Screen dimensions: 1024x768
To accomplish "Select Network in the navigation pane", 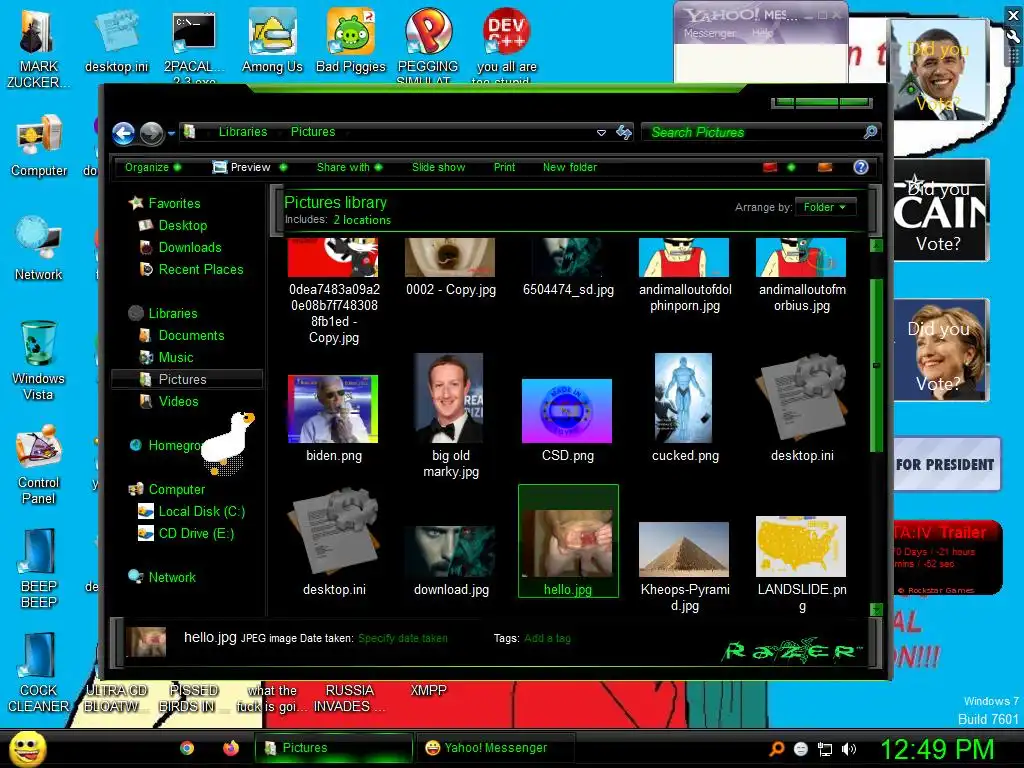I will 172,577.
